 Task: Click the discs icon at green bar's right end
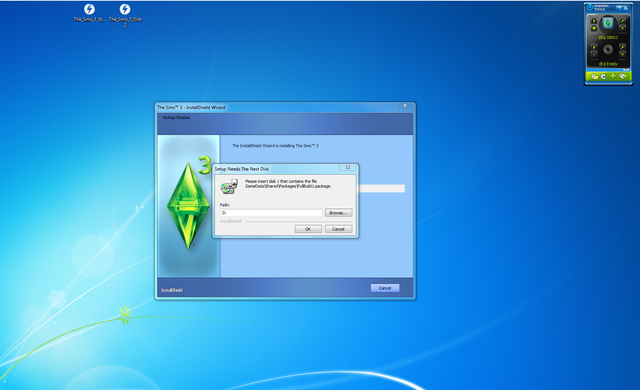(622, 76)
